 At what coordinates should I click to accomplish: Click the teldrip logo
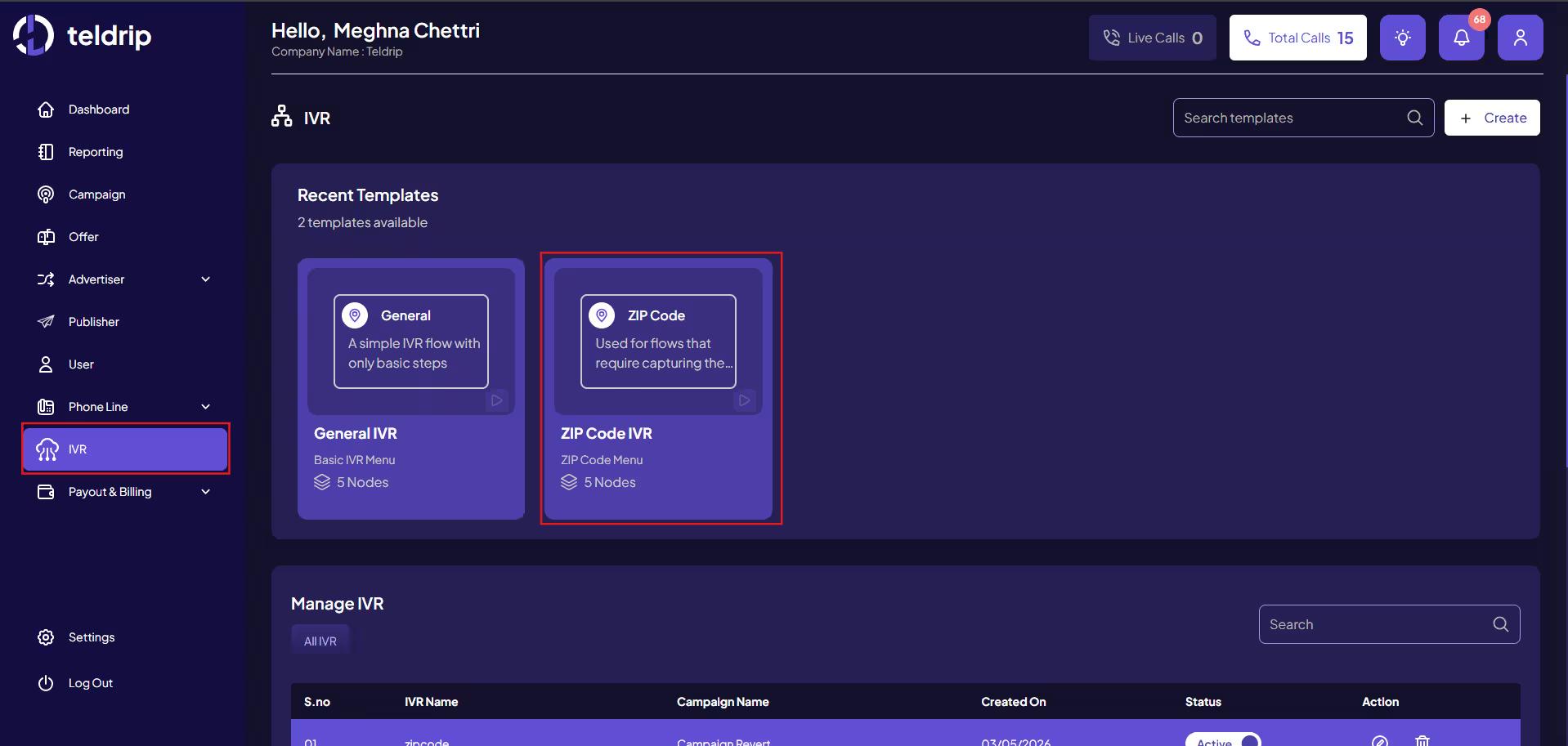pos(83,36)
